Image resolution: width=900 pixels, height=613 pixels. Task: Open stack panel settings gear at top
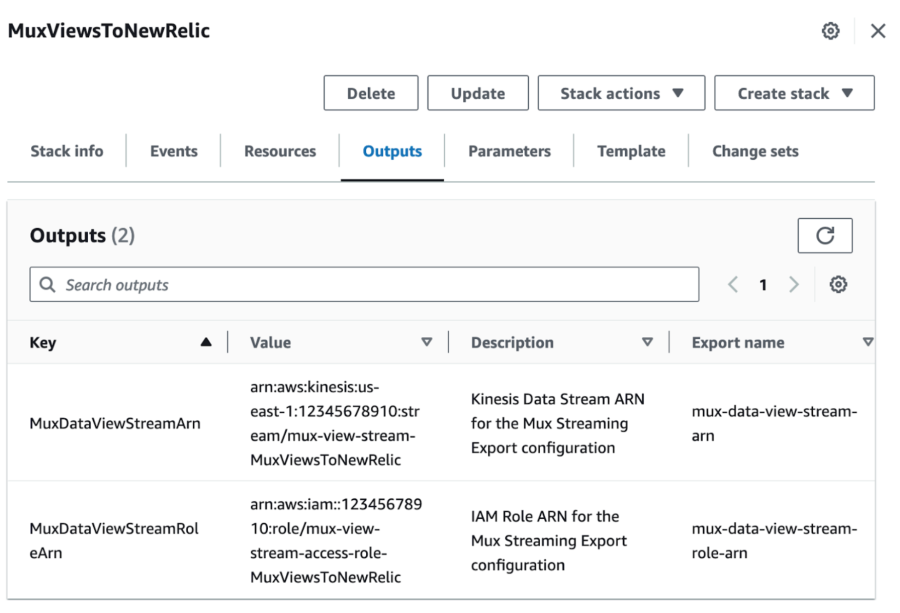click(x=830, y=31)
